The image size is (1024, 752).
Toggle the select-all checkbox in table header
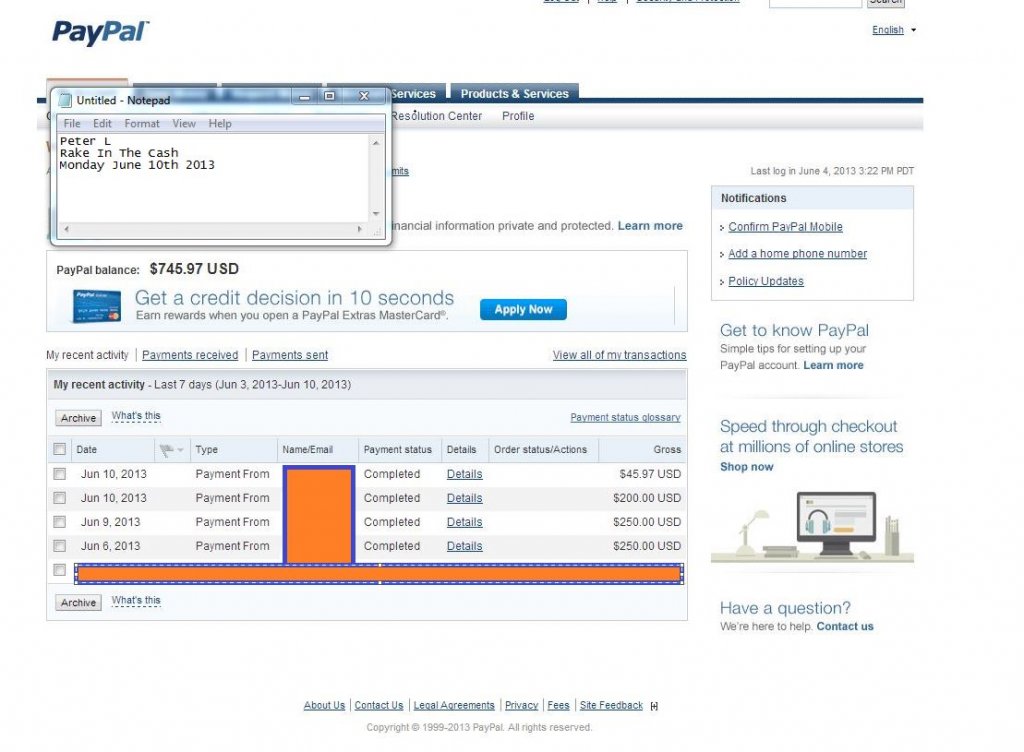click(59, 449)
